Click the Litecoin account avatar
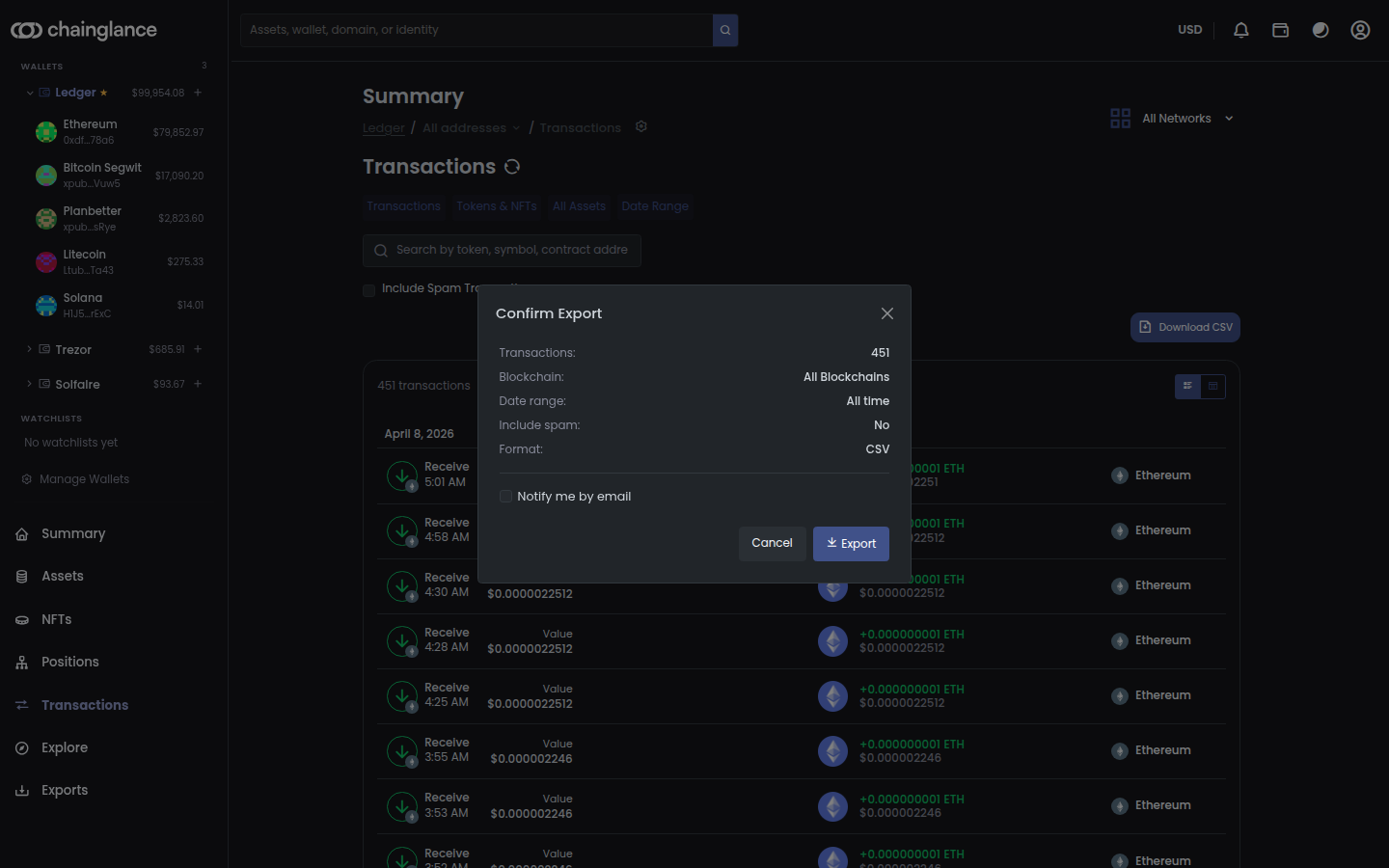This screenshot has width=1389, height=868. click(x=46, y=262)
